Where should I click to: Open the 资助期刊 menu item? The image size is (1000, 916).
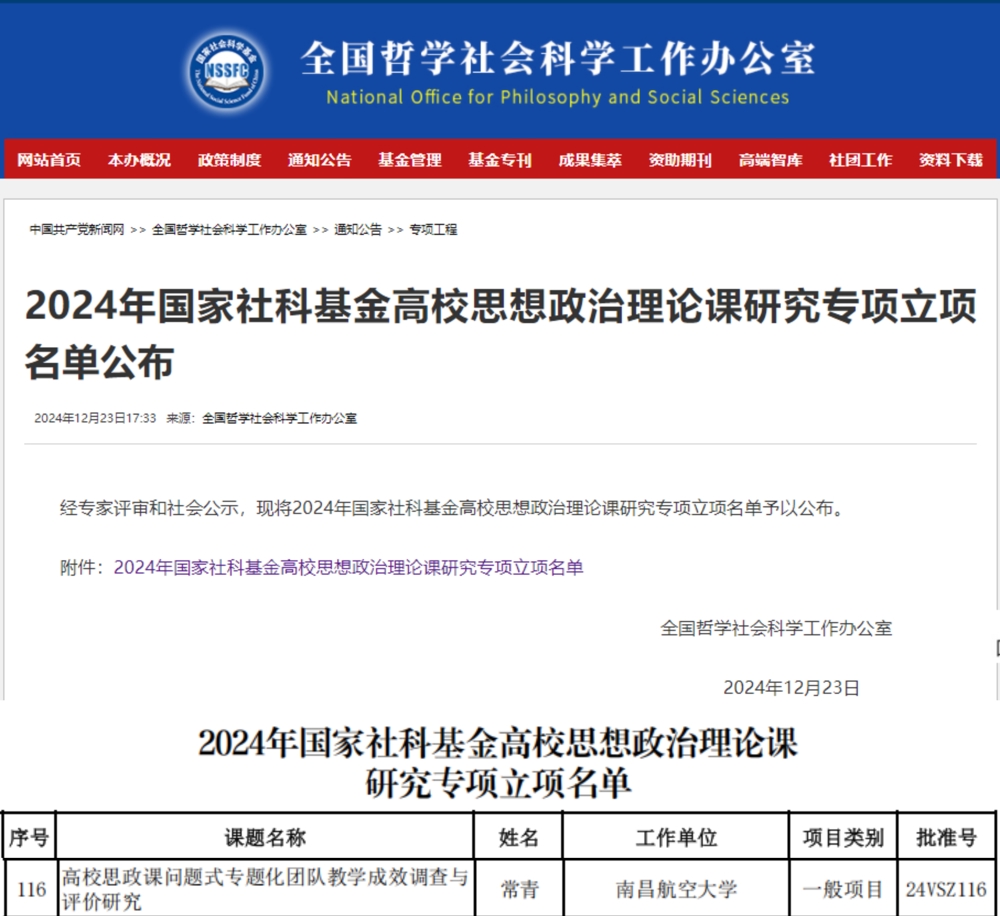[679, 159]
